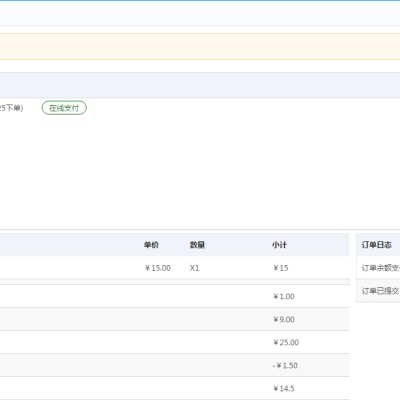The width and height of the screenshot is (400, 400).
Task: Click the -¥1.50 discount amount
Action: tap(285, 365)
